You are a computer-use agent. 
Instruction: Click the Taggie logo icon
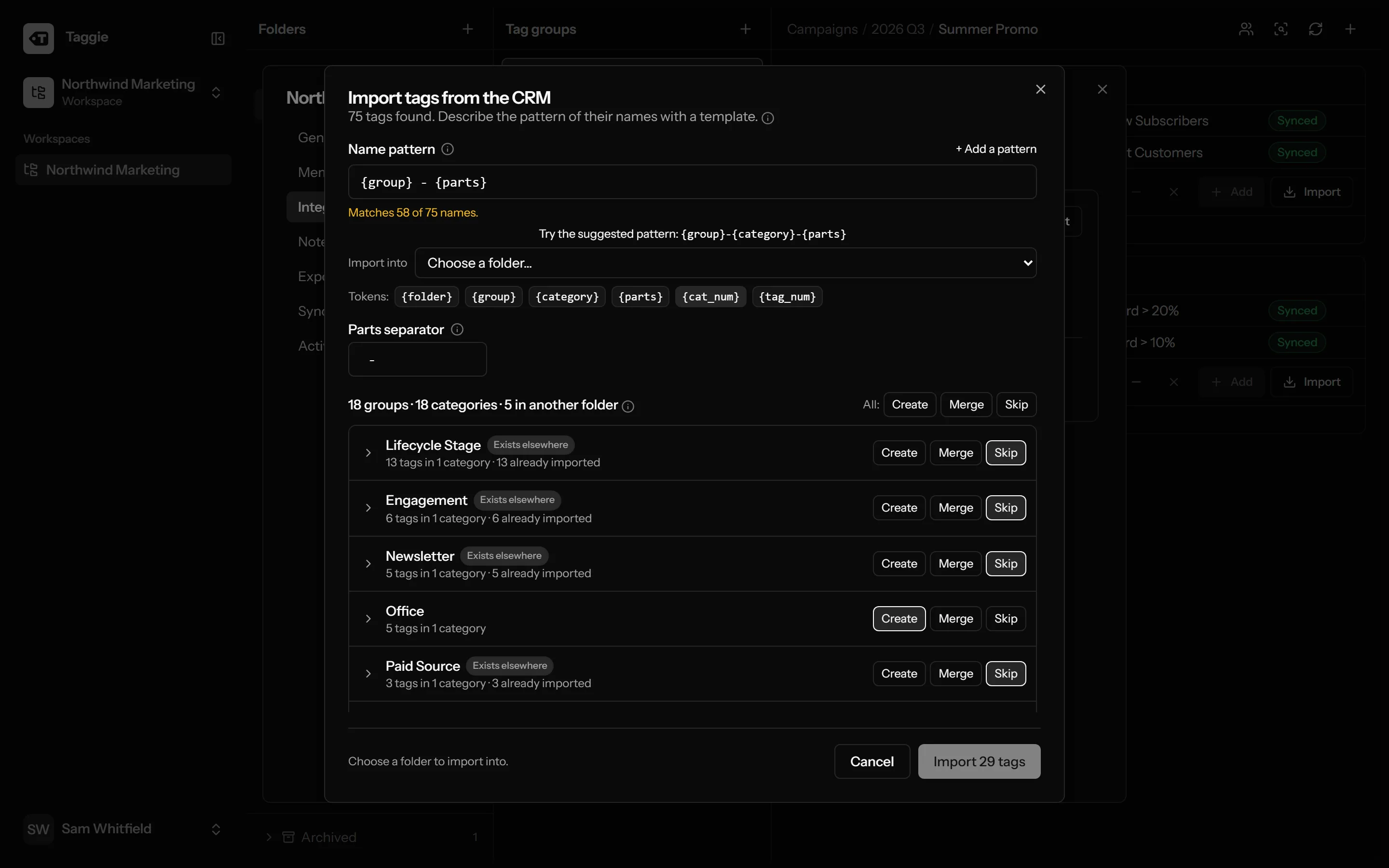(x=39, y=38)
